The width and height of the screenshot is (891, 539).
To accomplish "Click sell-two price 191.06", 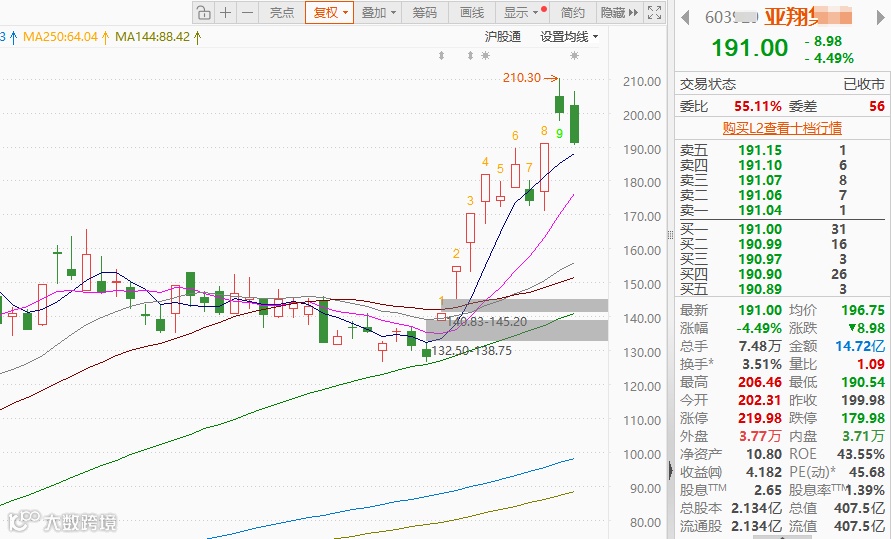I will coord(760,195).
